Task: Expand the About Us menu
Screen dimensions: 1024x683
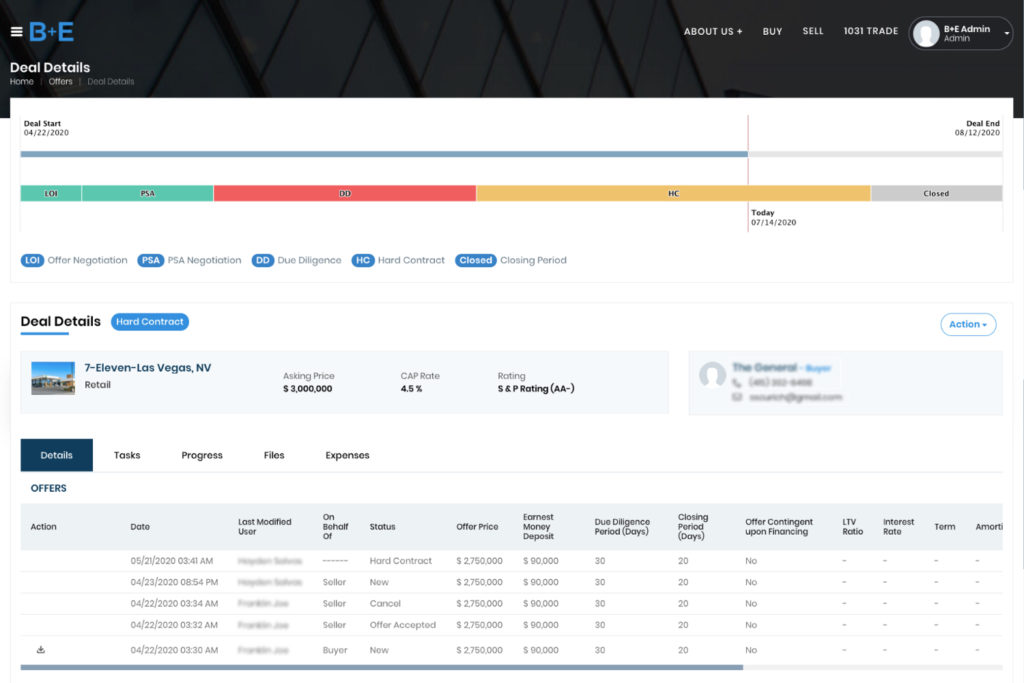Action: coord(712,32)
